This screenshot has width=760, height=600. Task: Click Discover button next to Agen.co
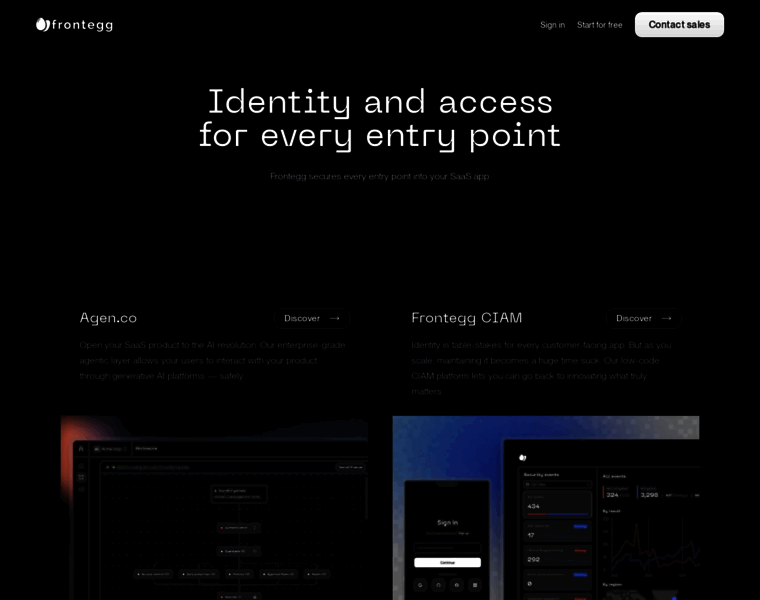click(312, 318)
